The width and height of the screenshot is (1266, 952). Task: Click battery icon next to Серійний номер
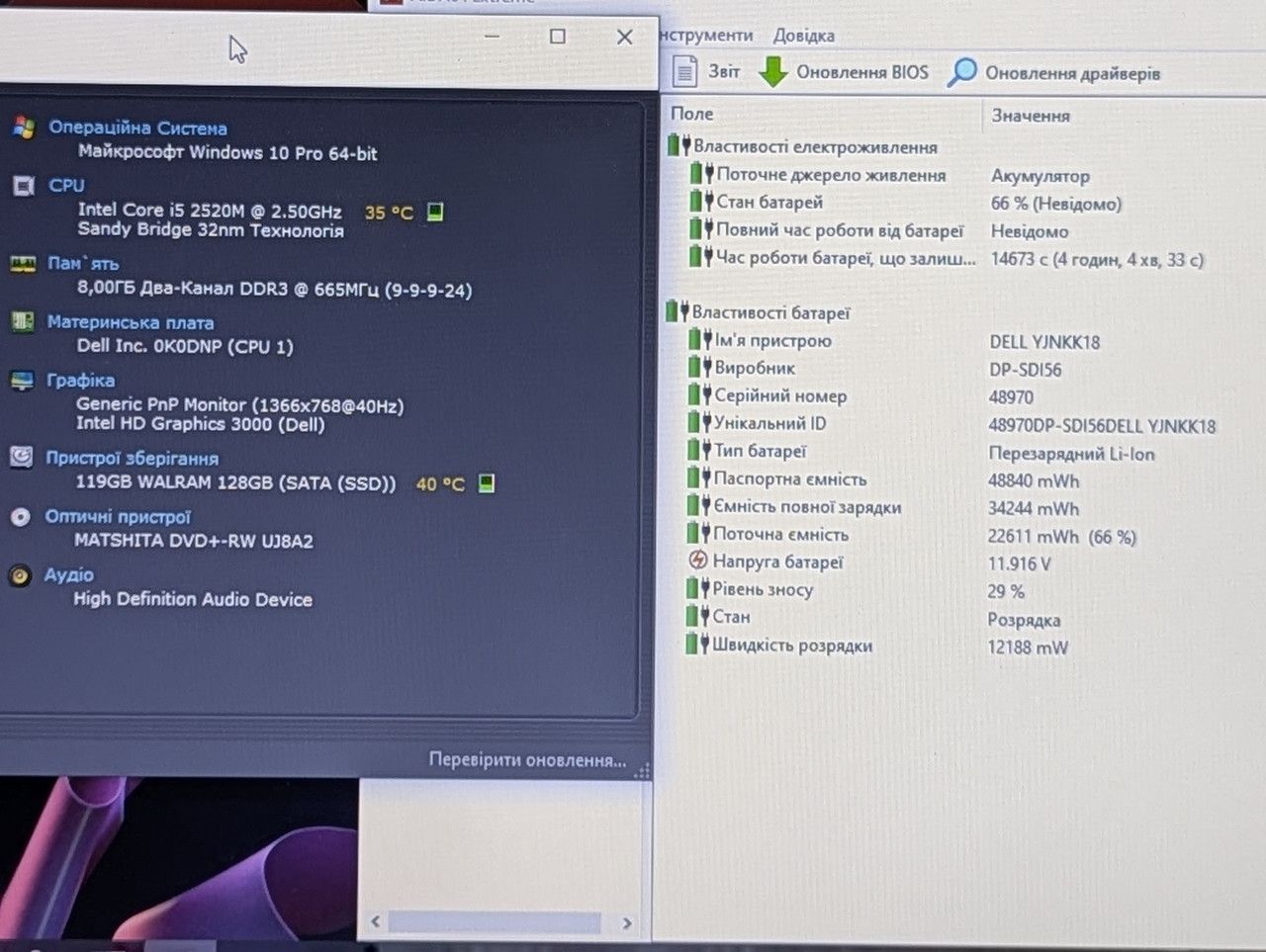pos(700,394)
